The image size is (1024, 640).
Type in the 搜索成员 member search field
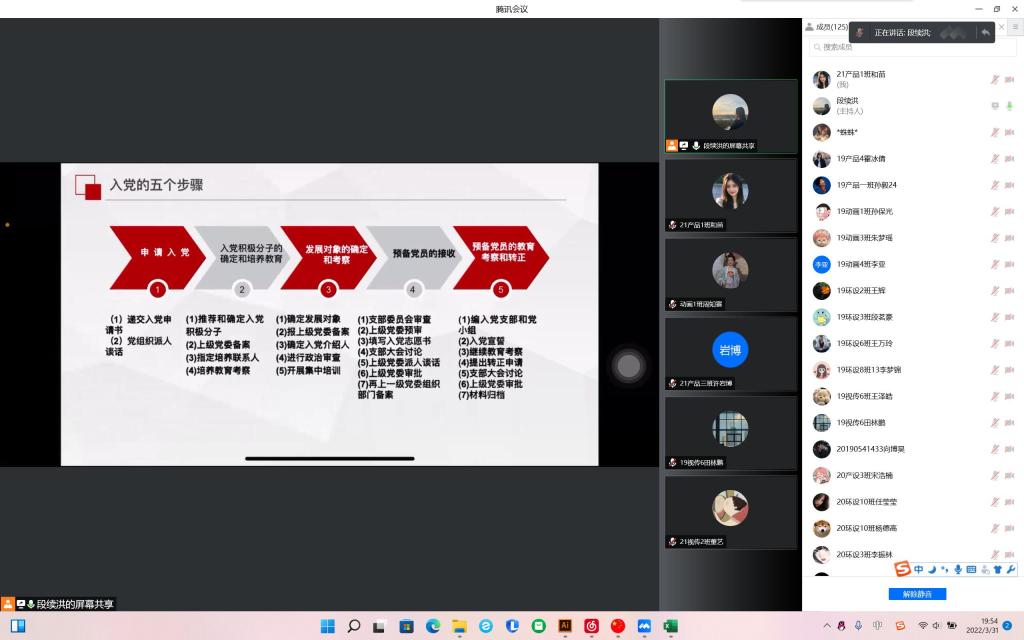click(x=912, y=47)
